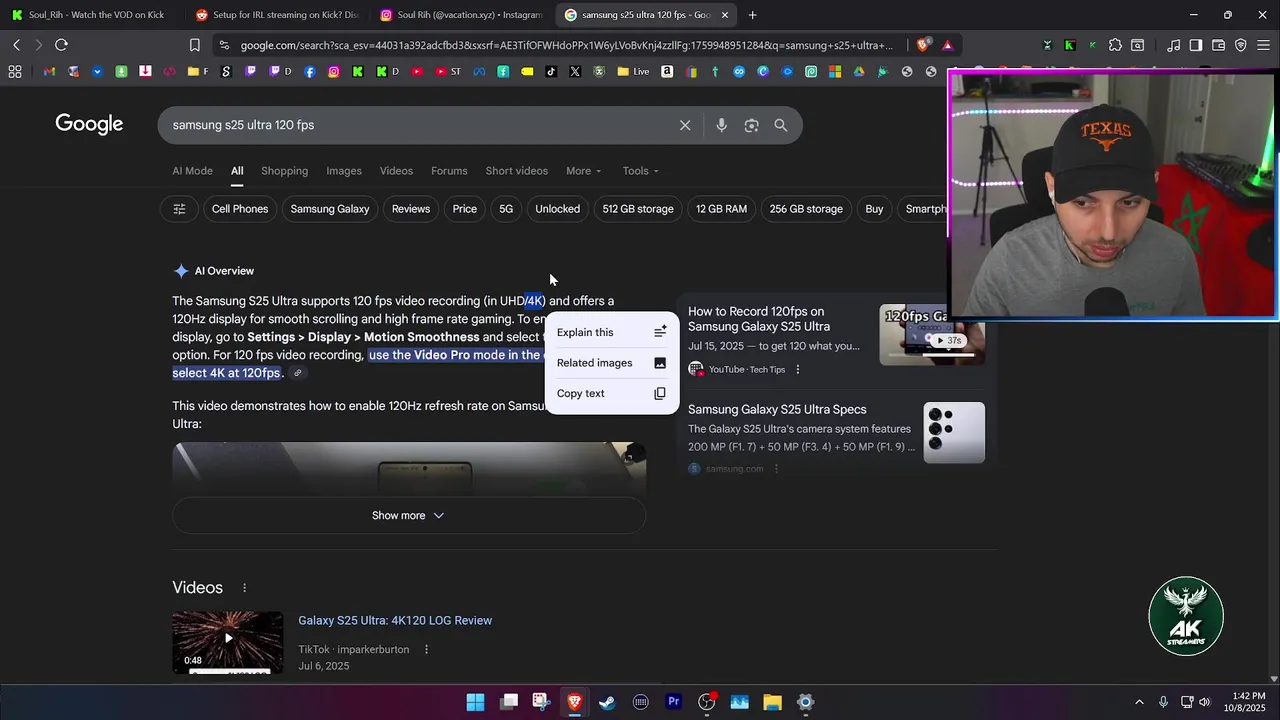Open the X (Twitter) bookmark
1280x720 pixels.
[575, 72]
